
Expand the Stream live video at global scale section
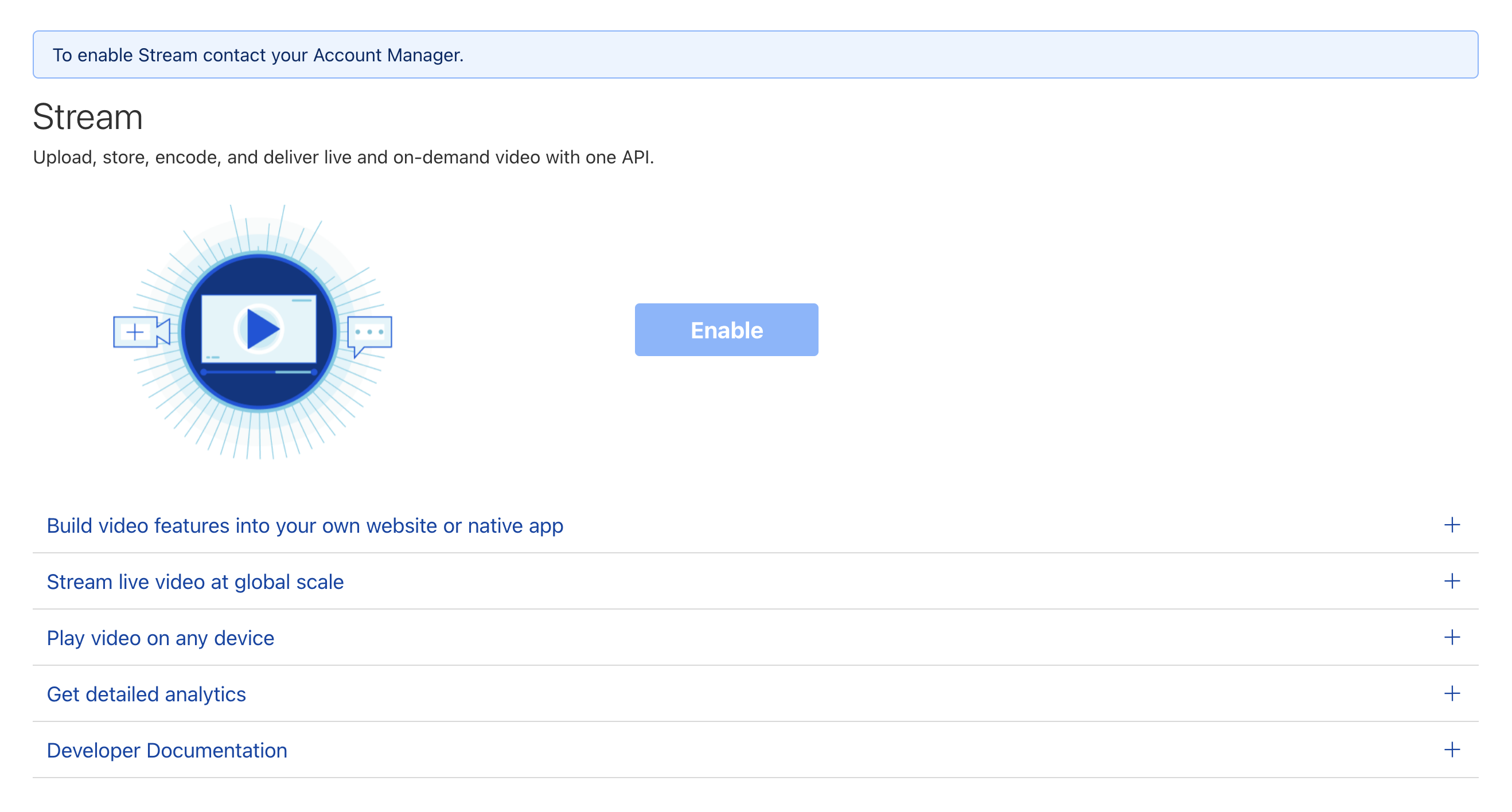click(195, 582)
